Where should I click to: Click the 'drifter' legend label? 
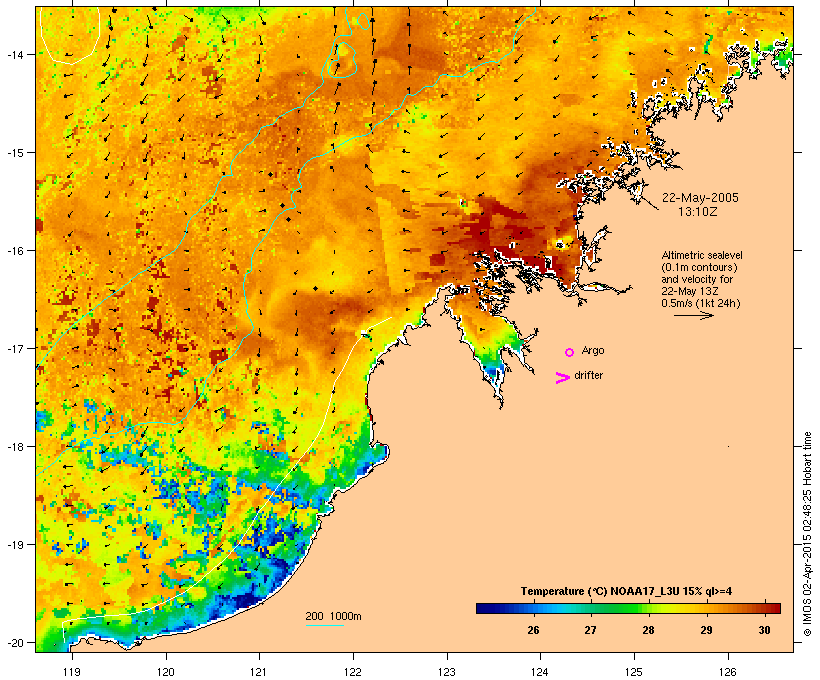click(x=588, y=375)
